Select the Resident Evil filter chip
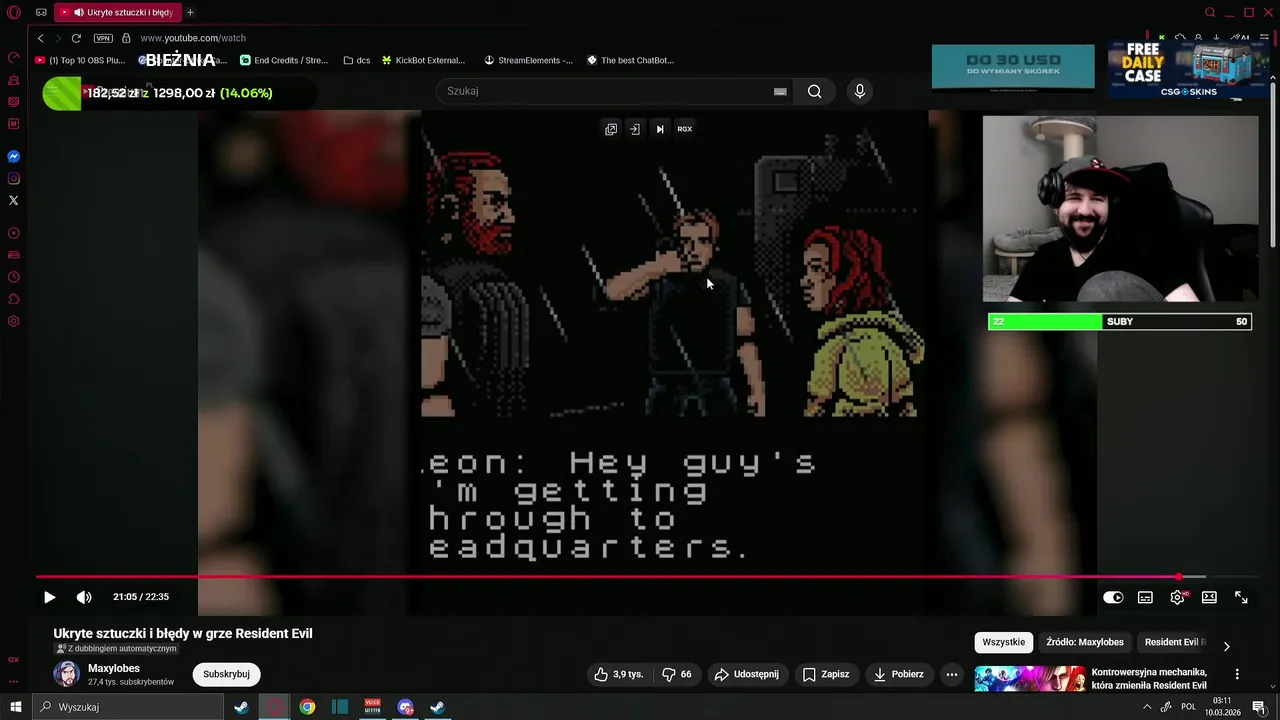Screen dimensions: 1280x720 point(1173,642)
